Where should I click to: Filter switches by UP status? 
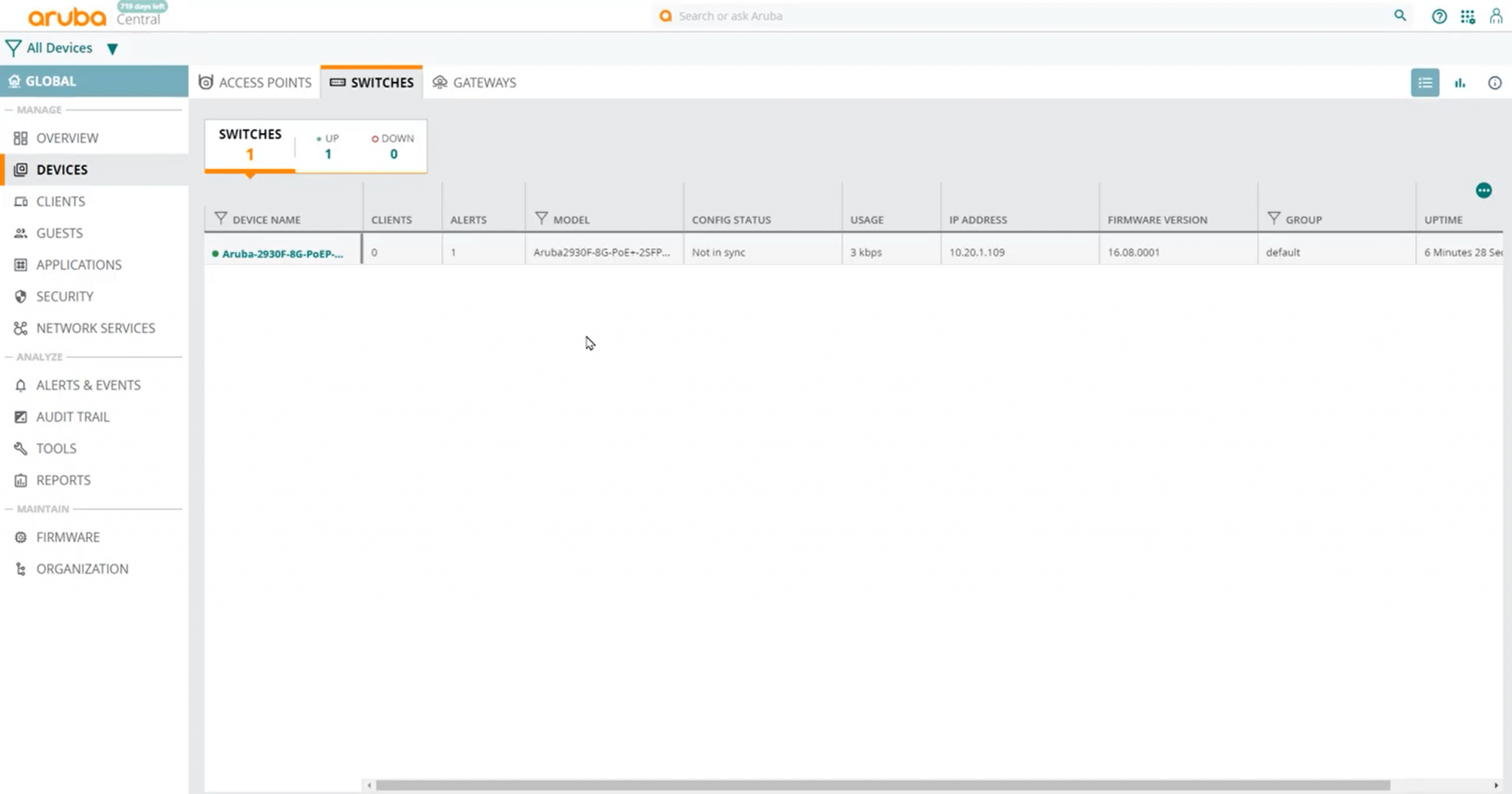click(x=328, y=146)
